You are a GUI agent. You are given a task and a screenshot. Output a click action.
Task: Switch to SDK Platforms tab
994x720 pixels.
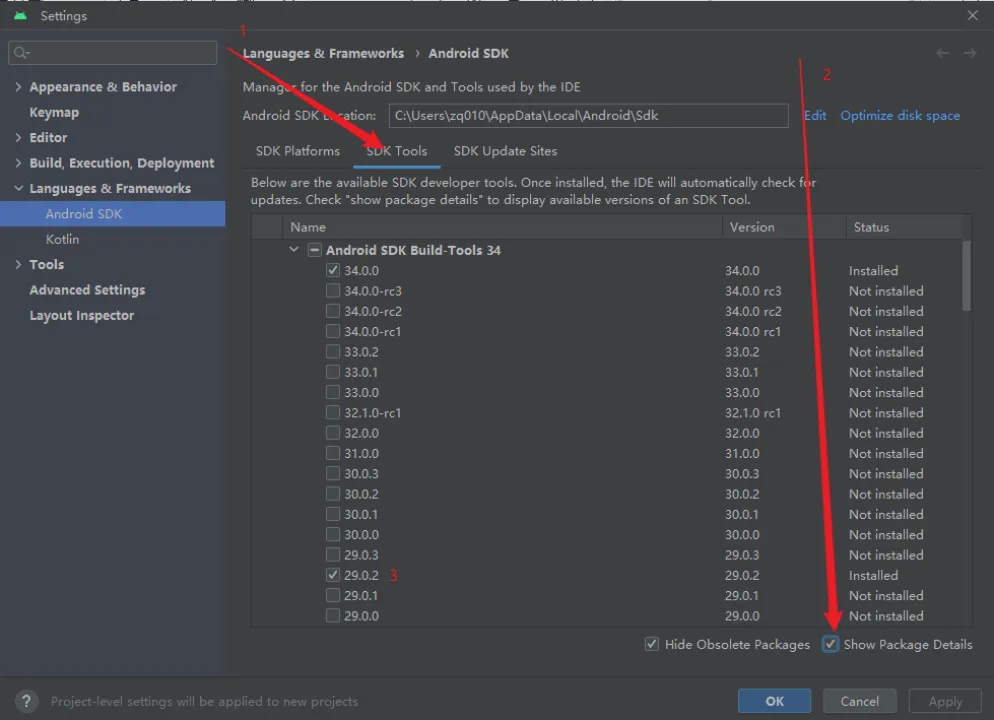(x=297, y=151)
